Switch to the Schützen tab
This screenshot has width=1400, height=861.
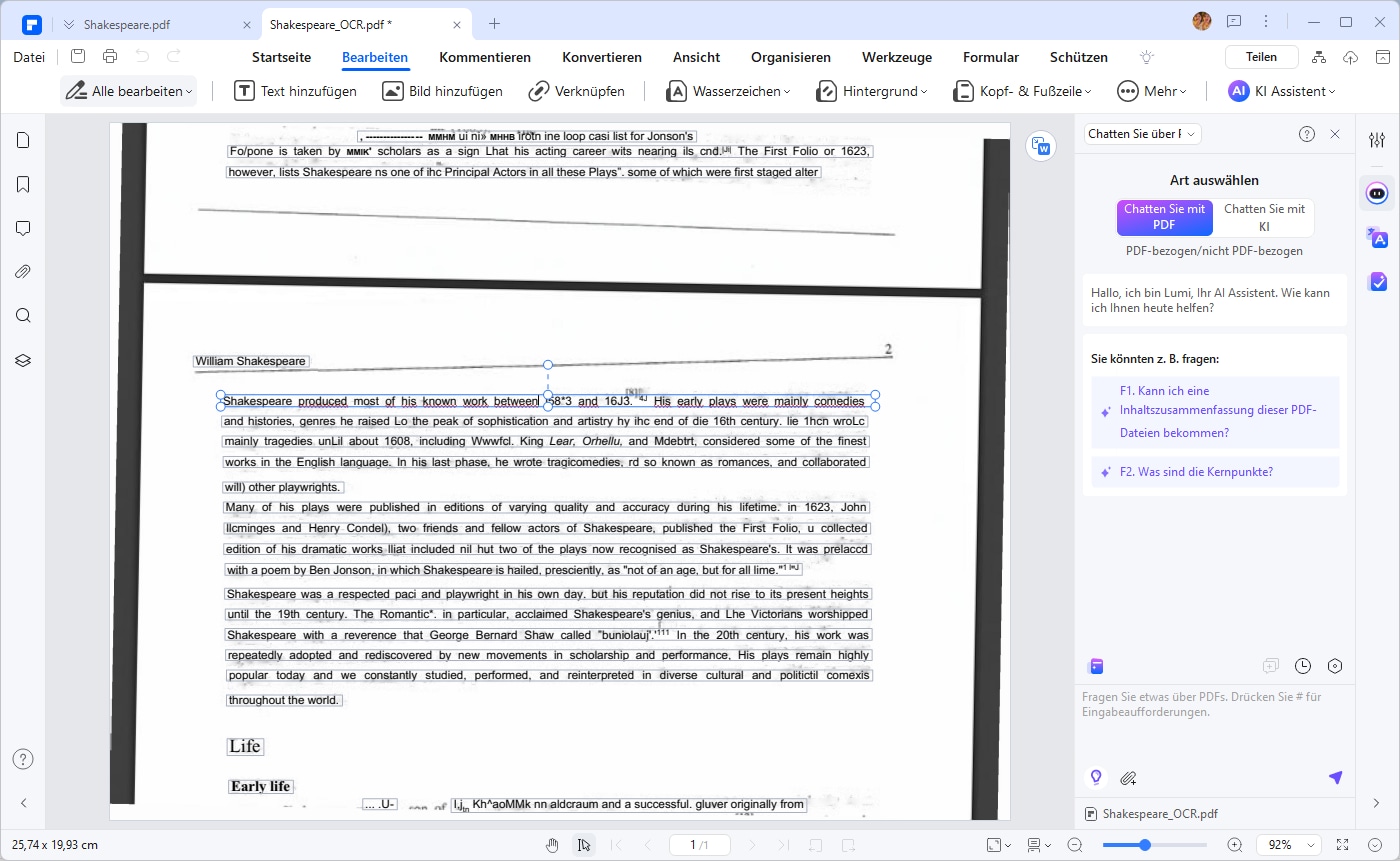1079,57
